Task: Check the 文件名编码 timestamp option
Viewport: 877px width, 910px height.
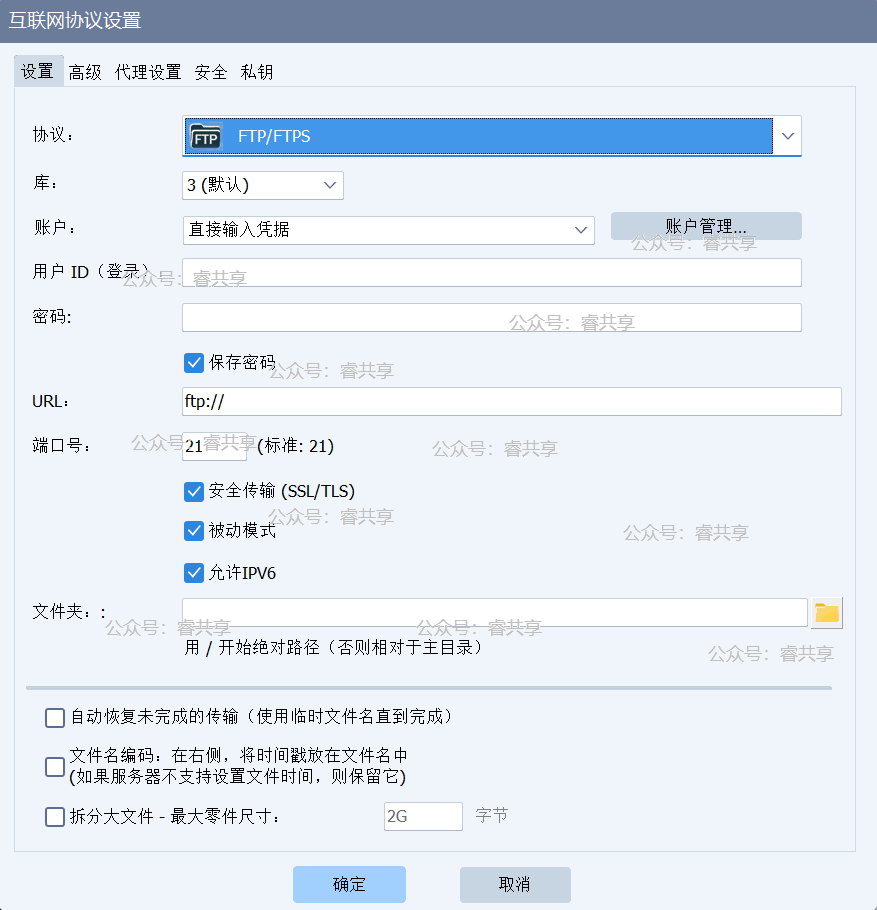Action: (x=55, y=766)
